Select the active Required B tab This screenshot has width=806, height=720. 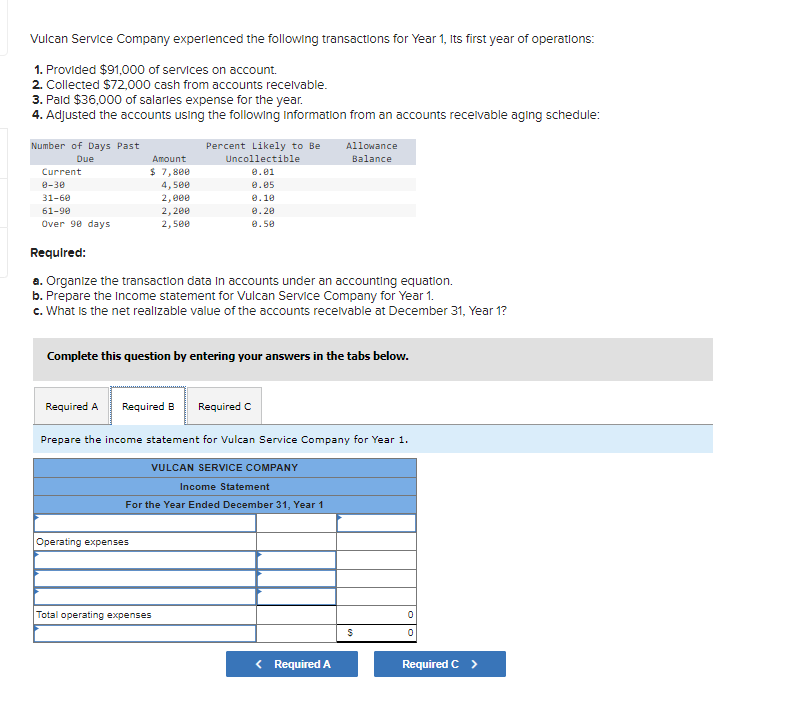[148, 405]
